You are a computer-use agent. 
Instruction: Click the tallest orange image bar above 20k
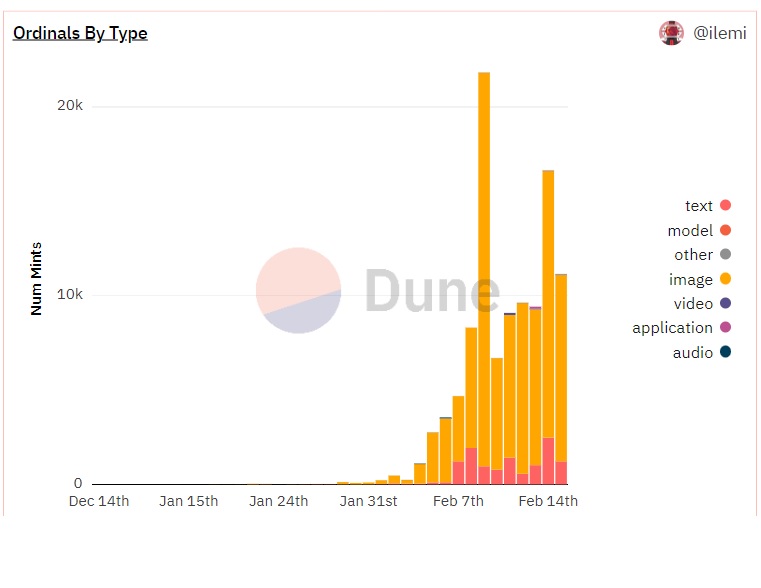point(484,269)
